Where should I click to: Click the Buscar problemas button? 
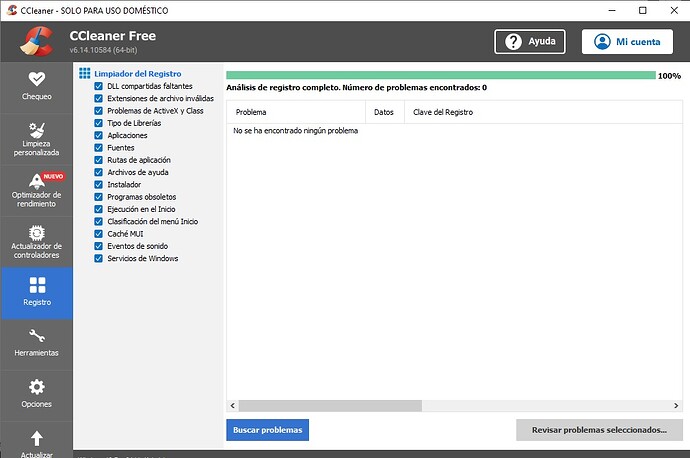click(268, 430)
